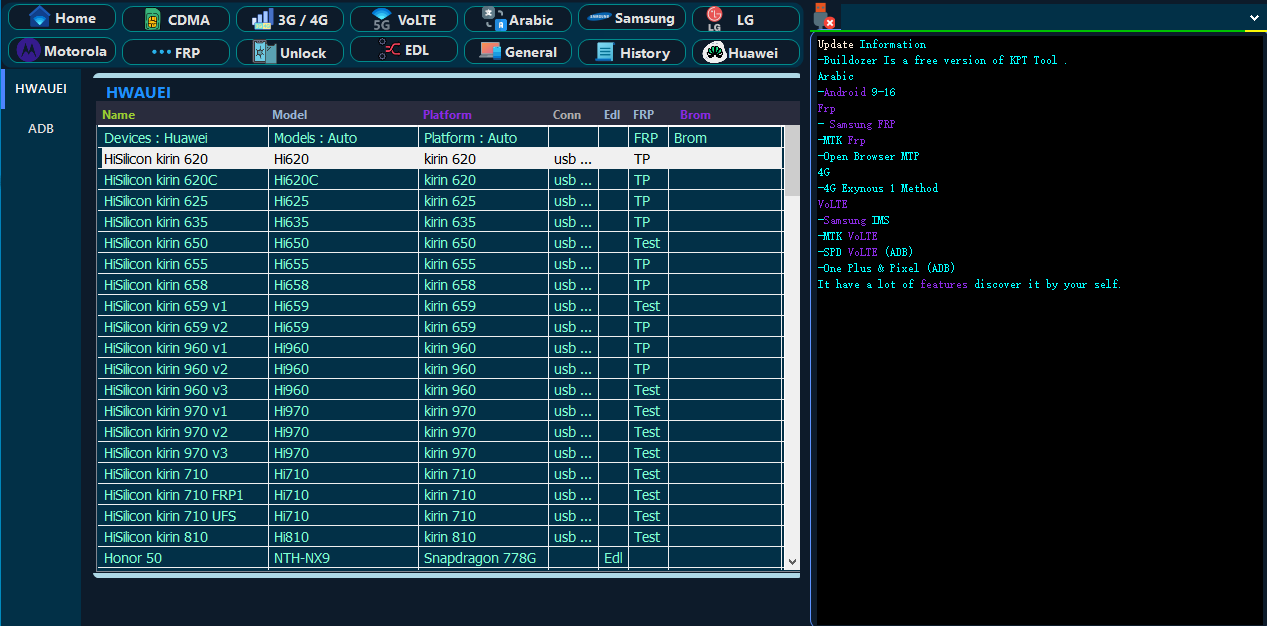Screen dimensions: 1267x626
Task: Select the HiSilicon kirin 650 row
Action: (440, 243)
